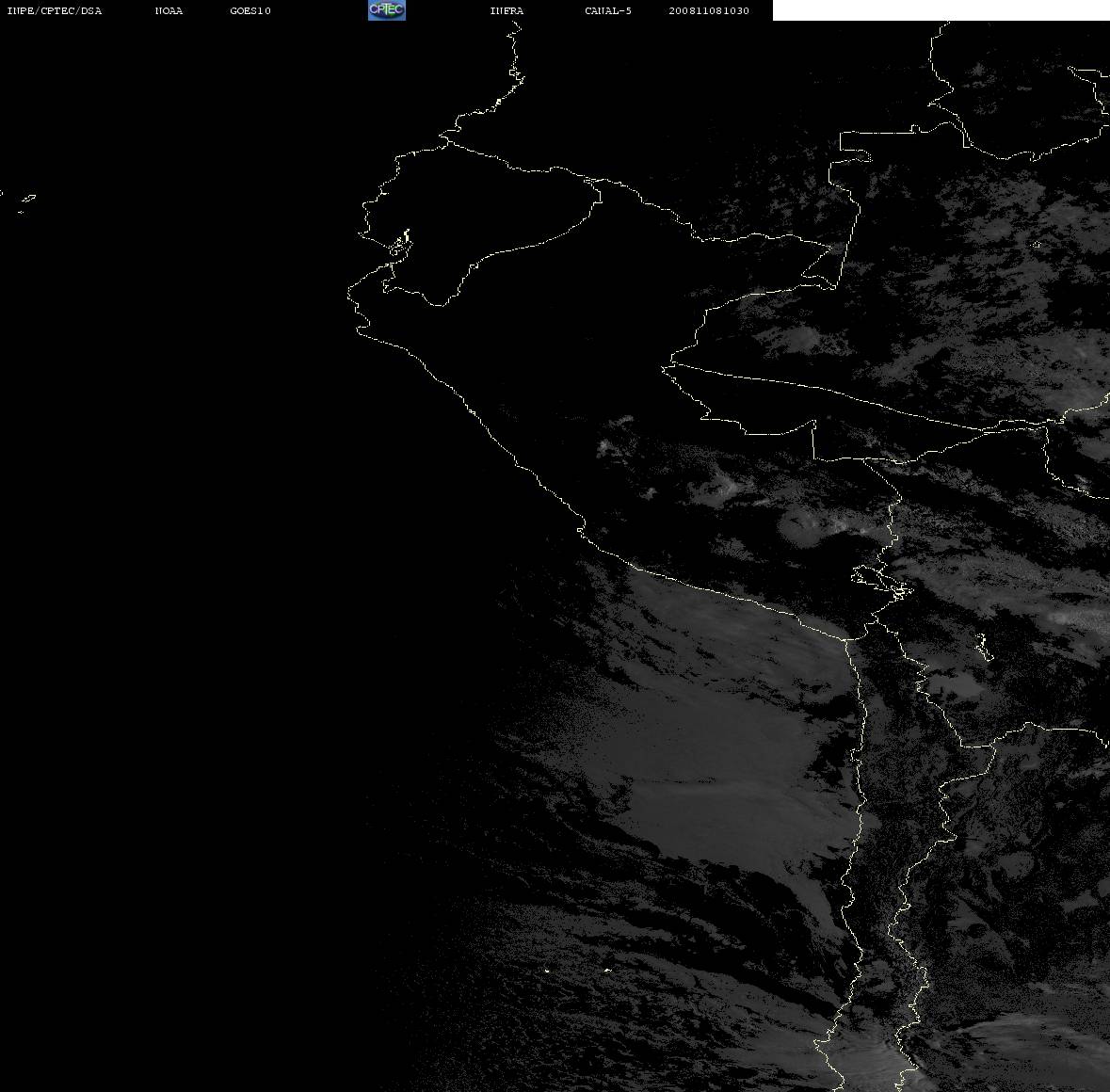The image size is (1110, 1092).
Task: Select the INPE/CPTEC/DSA header label
Action: tap(54, 10)
